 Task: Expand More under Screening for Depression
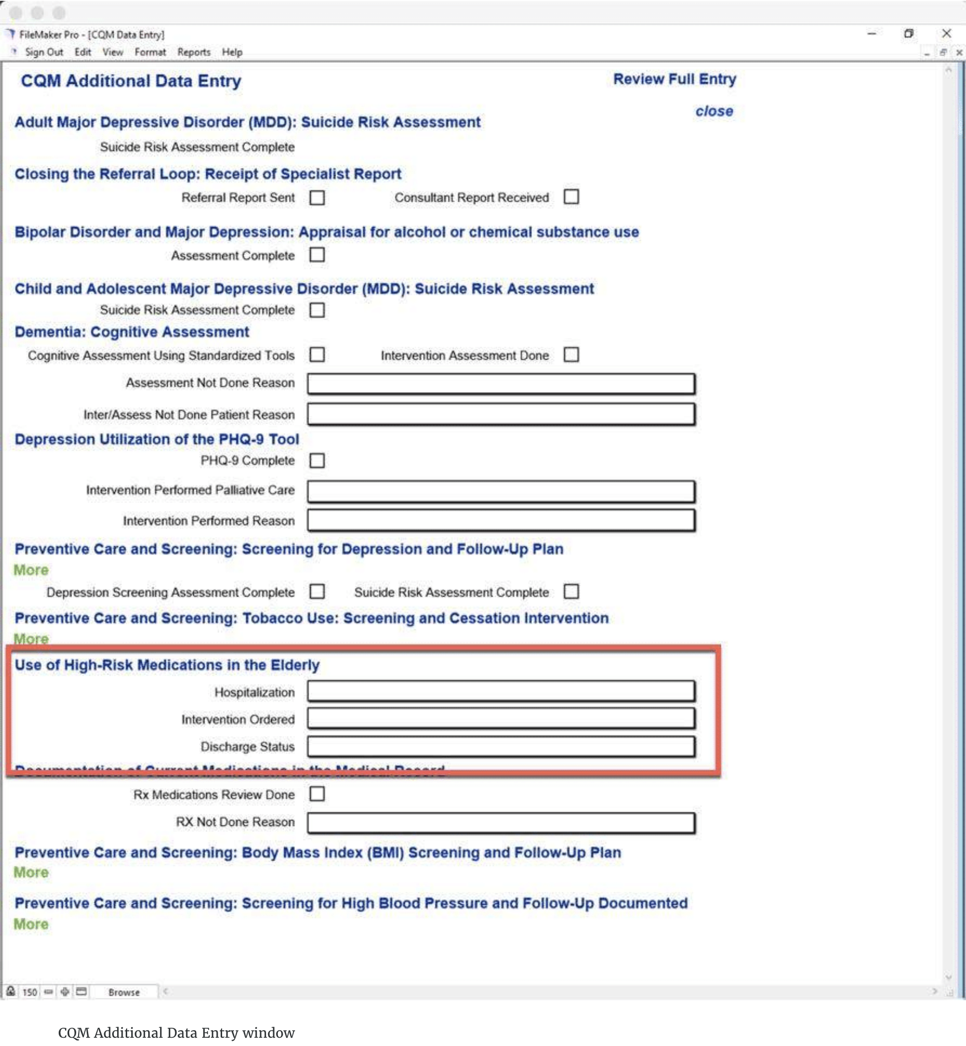coord(31,570)
